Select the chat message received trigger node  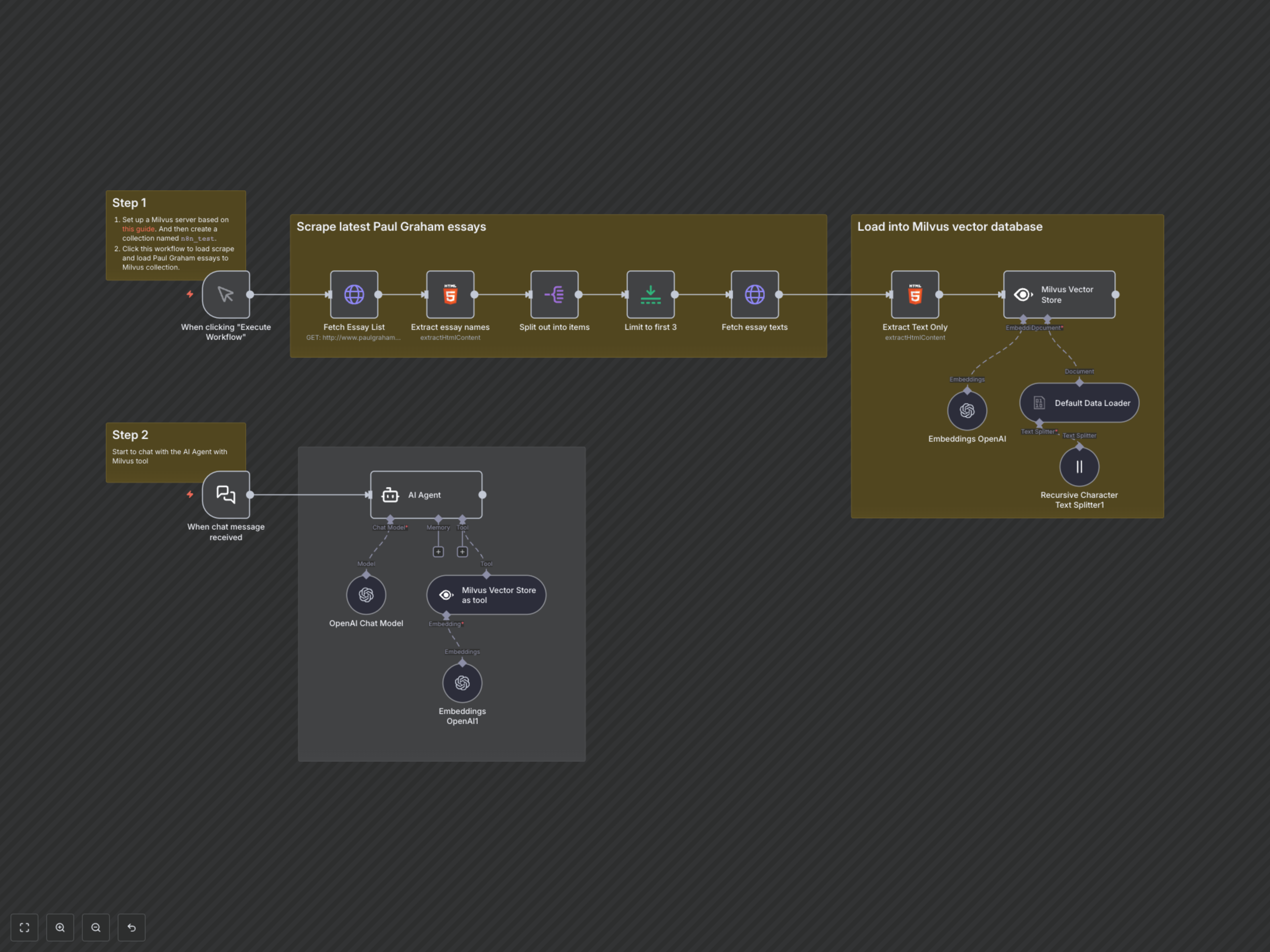(x=226, y=495)
